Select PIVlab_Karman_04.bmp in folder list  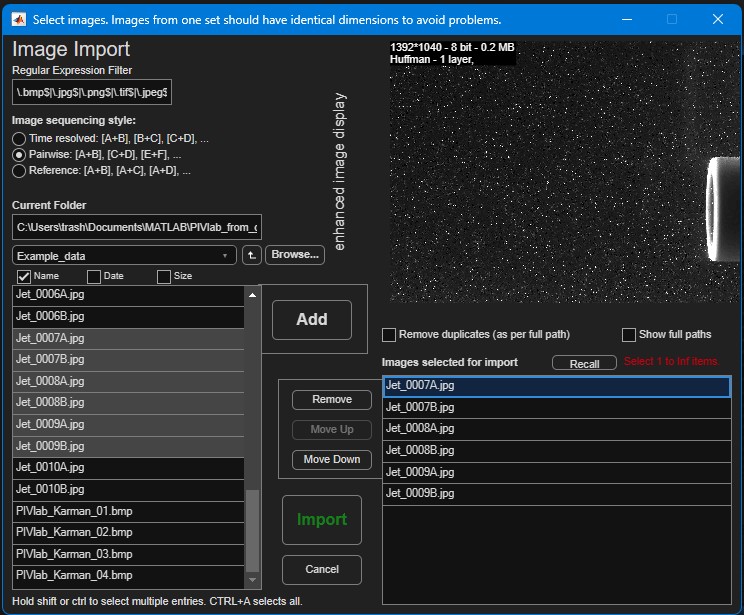(x=129, y=576)
